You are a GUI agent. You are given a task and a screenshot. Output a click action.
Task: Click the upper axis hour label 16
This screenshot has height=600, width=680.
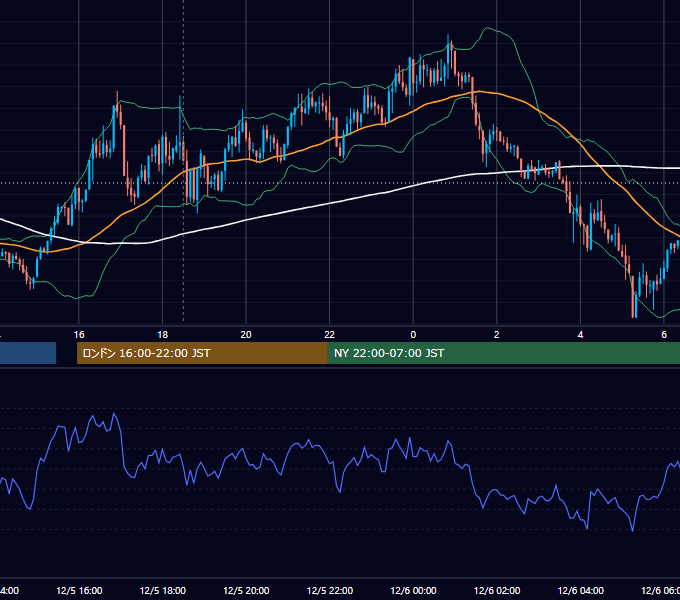pyautogui.click(x=79, y=335)
